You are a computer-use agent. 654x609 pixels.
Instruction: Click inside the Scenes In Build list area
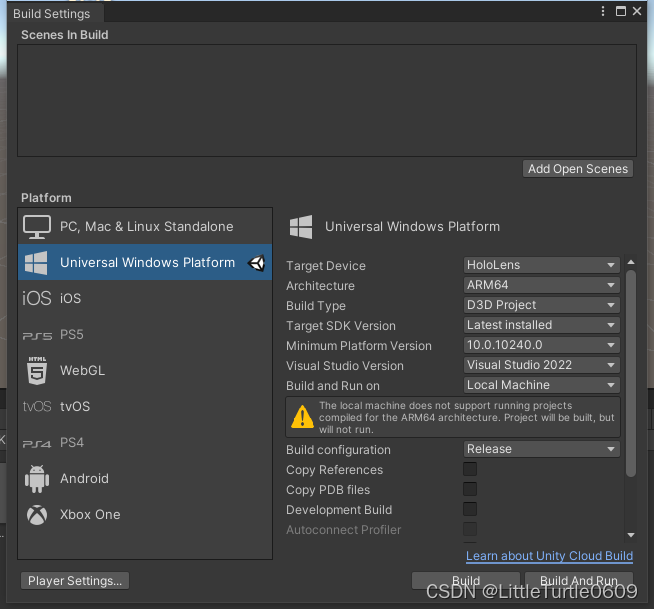[327, 101]
